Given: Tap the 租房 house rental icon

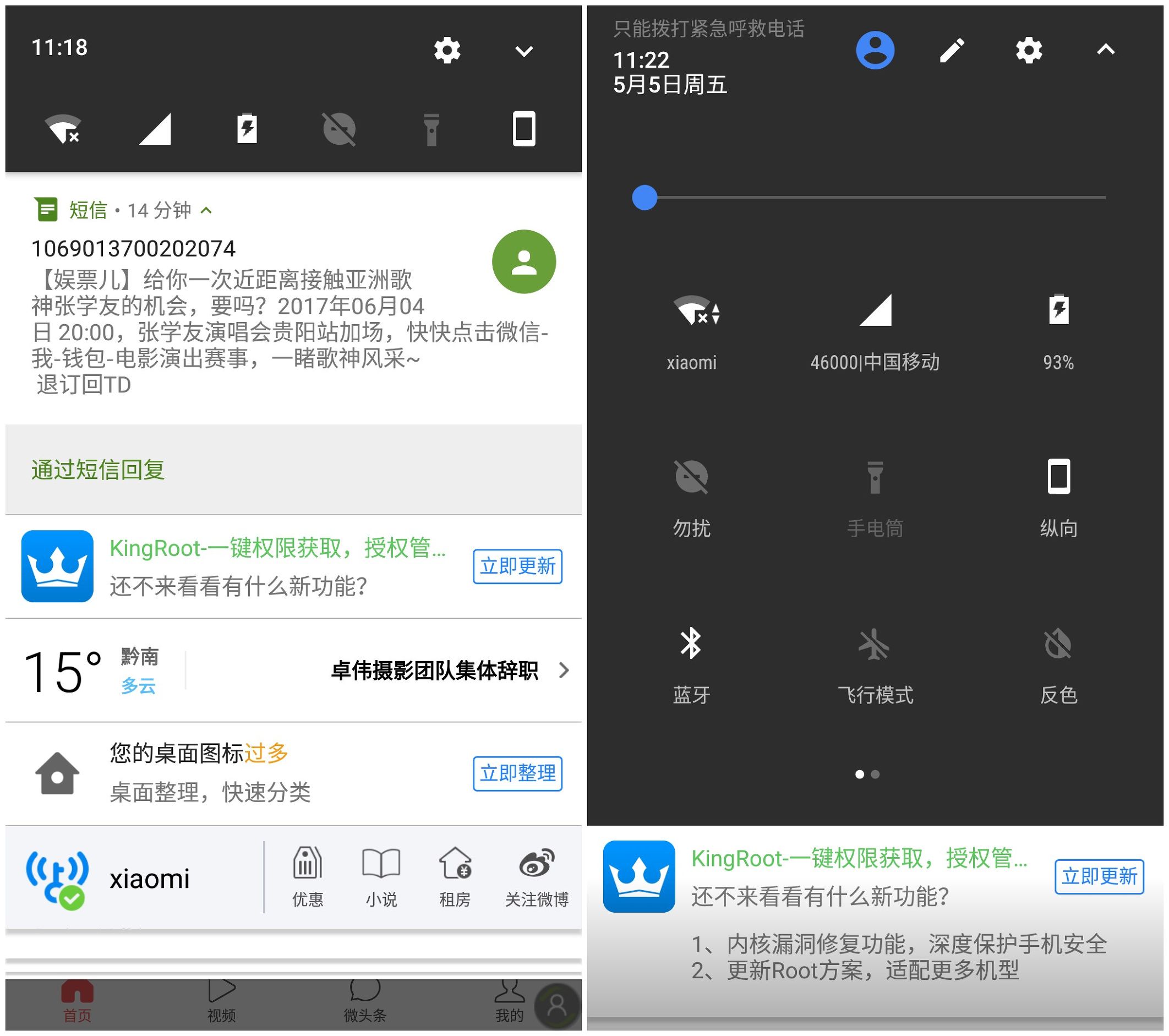Looking at the screenshot, I should [x=455, y=863].
